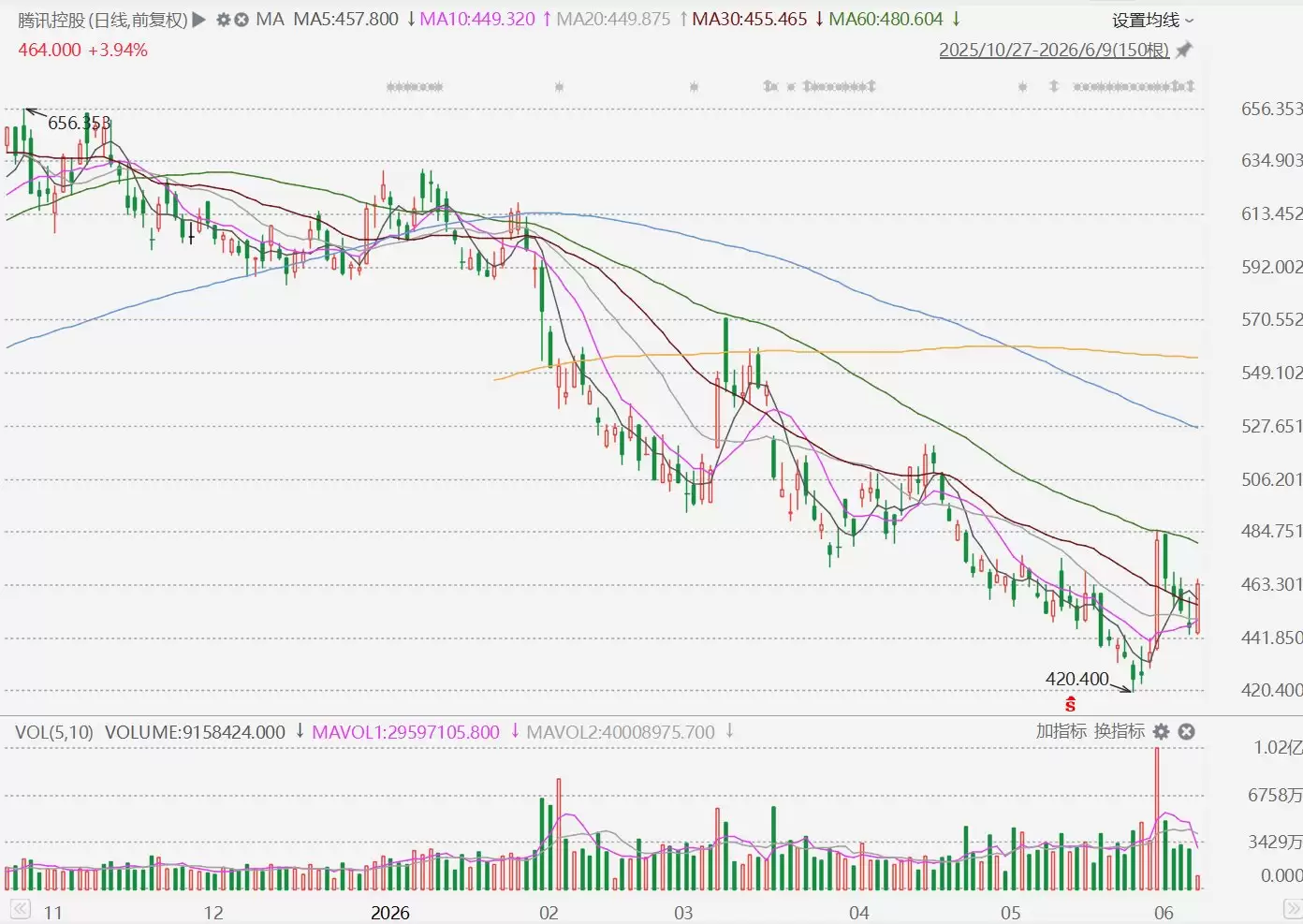Pin the 150-bar date range
Screen dimensions: 1303x924
coord(1184,50)
